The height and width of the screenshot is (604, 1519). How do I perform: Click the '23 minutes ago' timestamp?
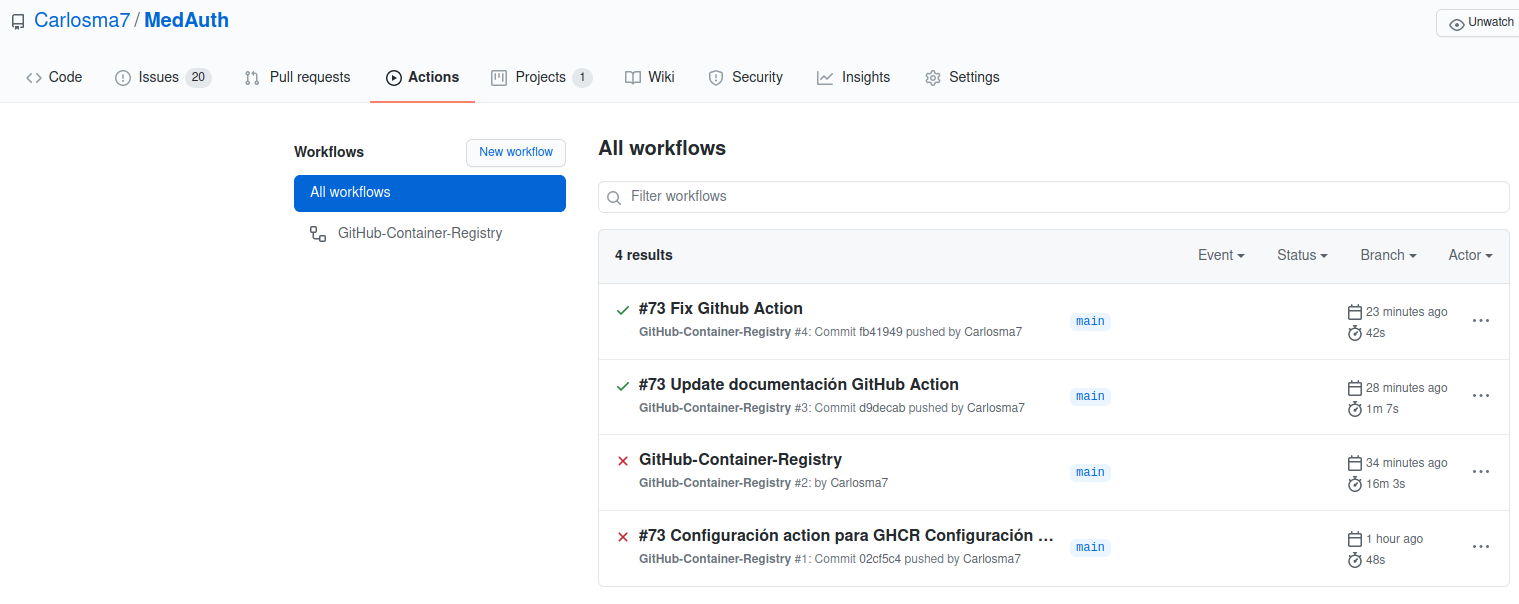[1407, 312]
